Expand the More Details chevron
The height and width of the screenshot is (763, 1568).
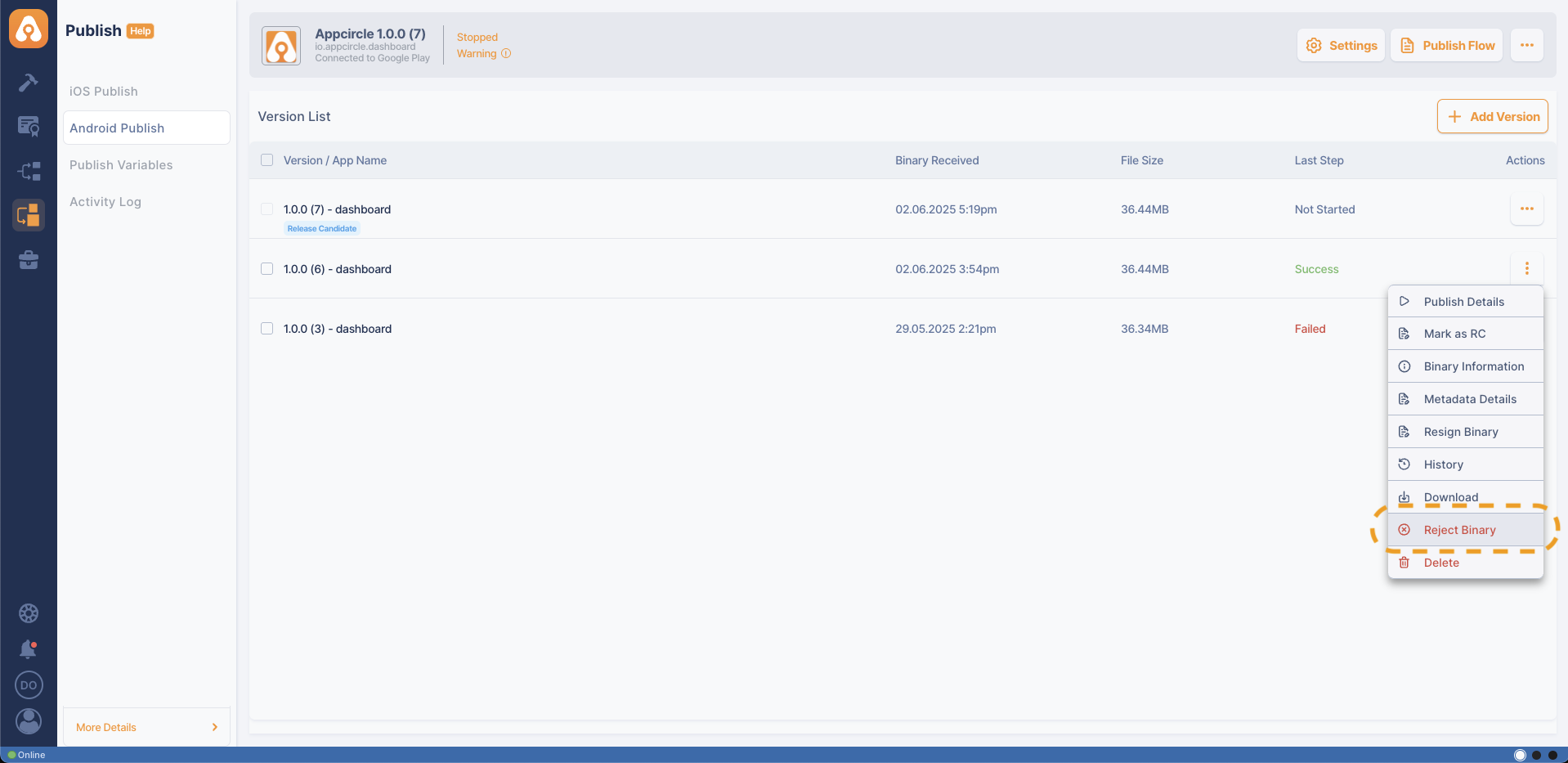[x=215, y=727]
